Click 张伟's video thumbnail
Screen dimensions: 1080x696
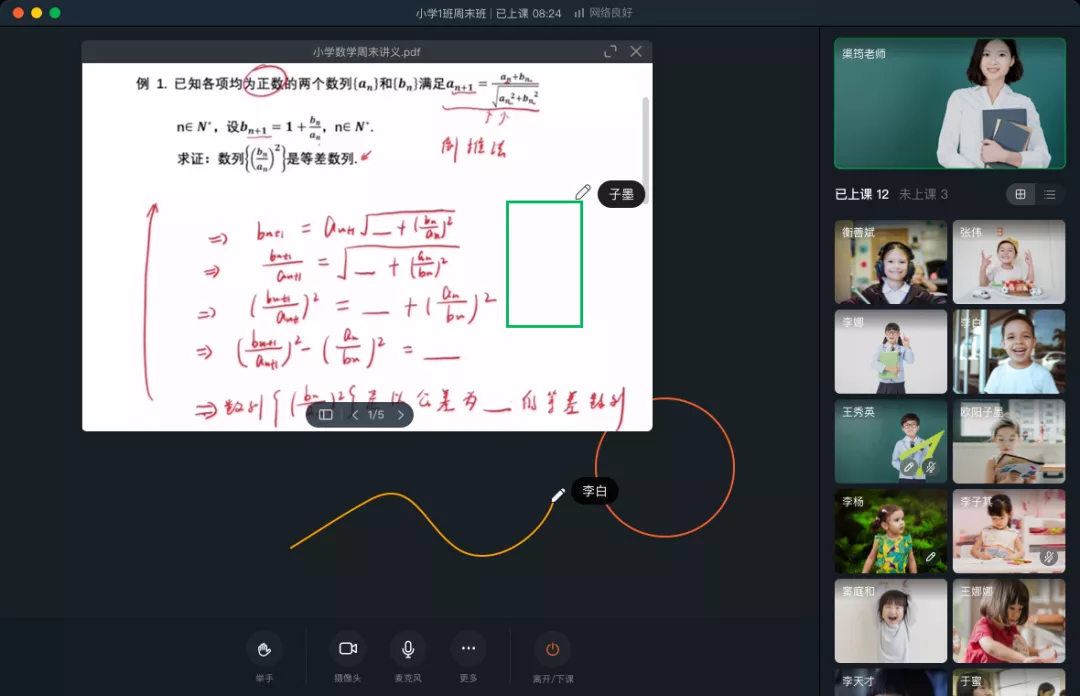1008,262
